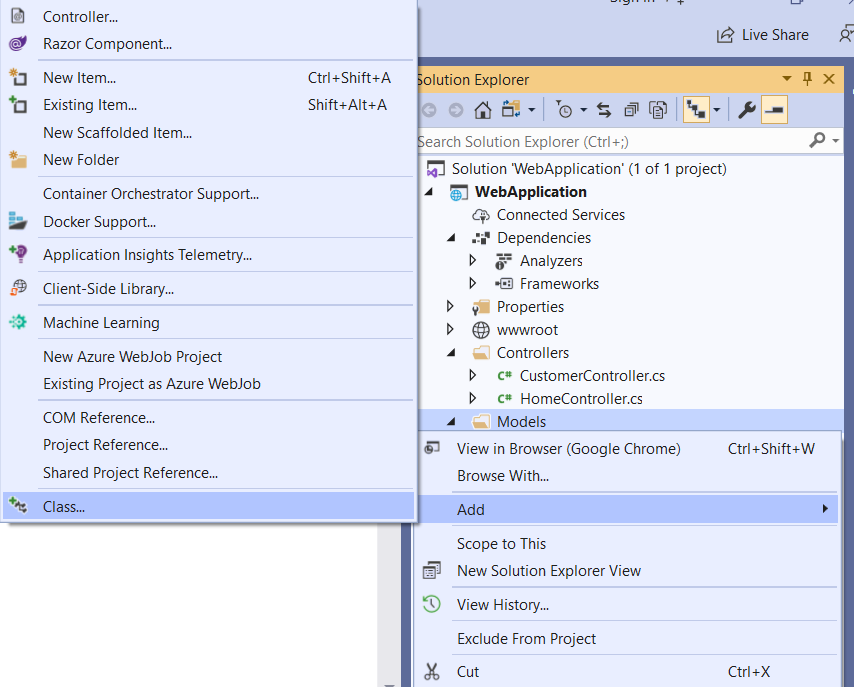Click the Collapse All icon
This screenshot has height=687, width=854.
click(631, 110)
